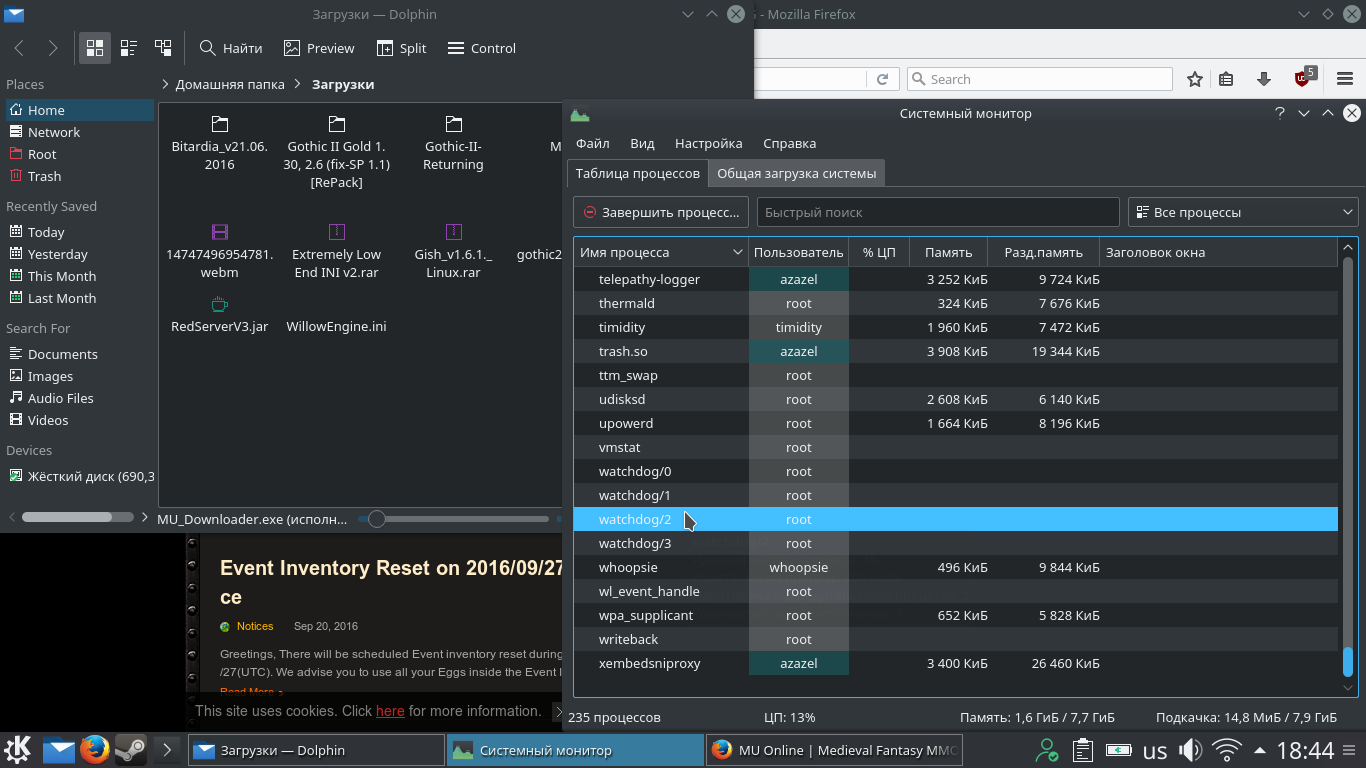
Task: Switch Dolphin to compact view mode
Action: coord(129,48)
